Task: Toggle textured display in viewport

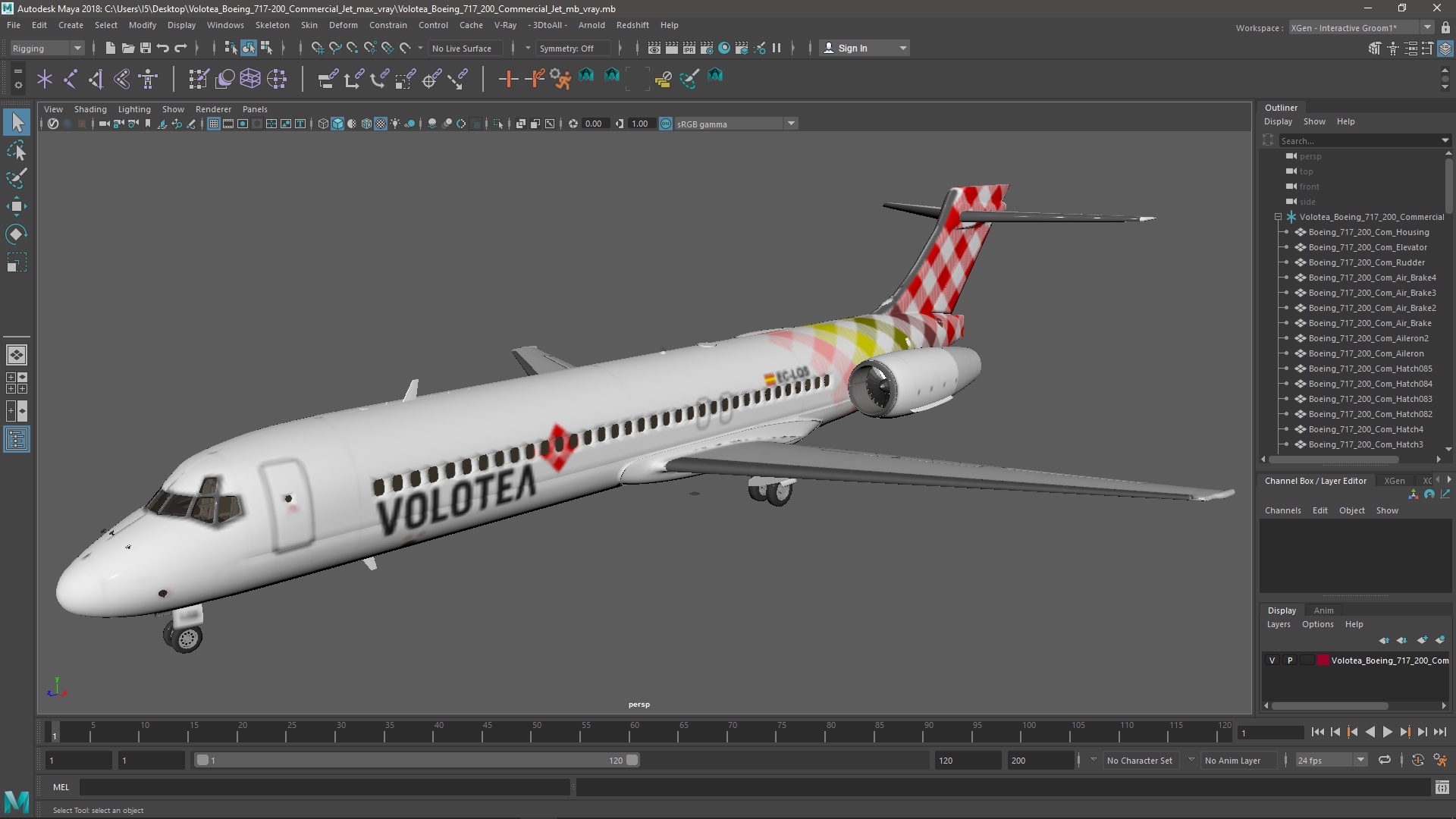Action: tap(381, 124)
